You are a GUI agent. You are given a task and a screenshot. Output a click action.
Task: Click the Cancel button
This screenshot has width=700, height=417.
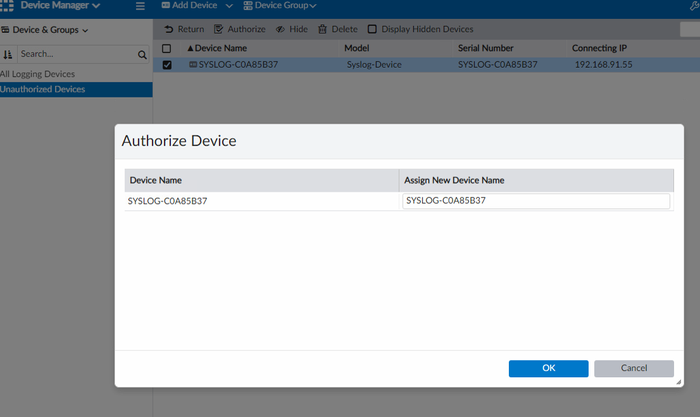pyautogui.click(x=634, y=368)
